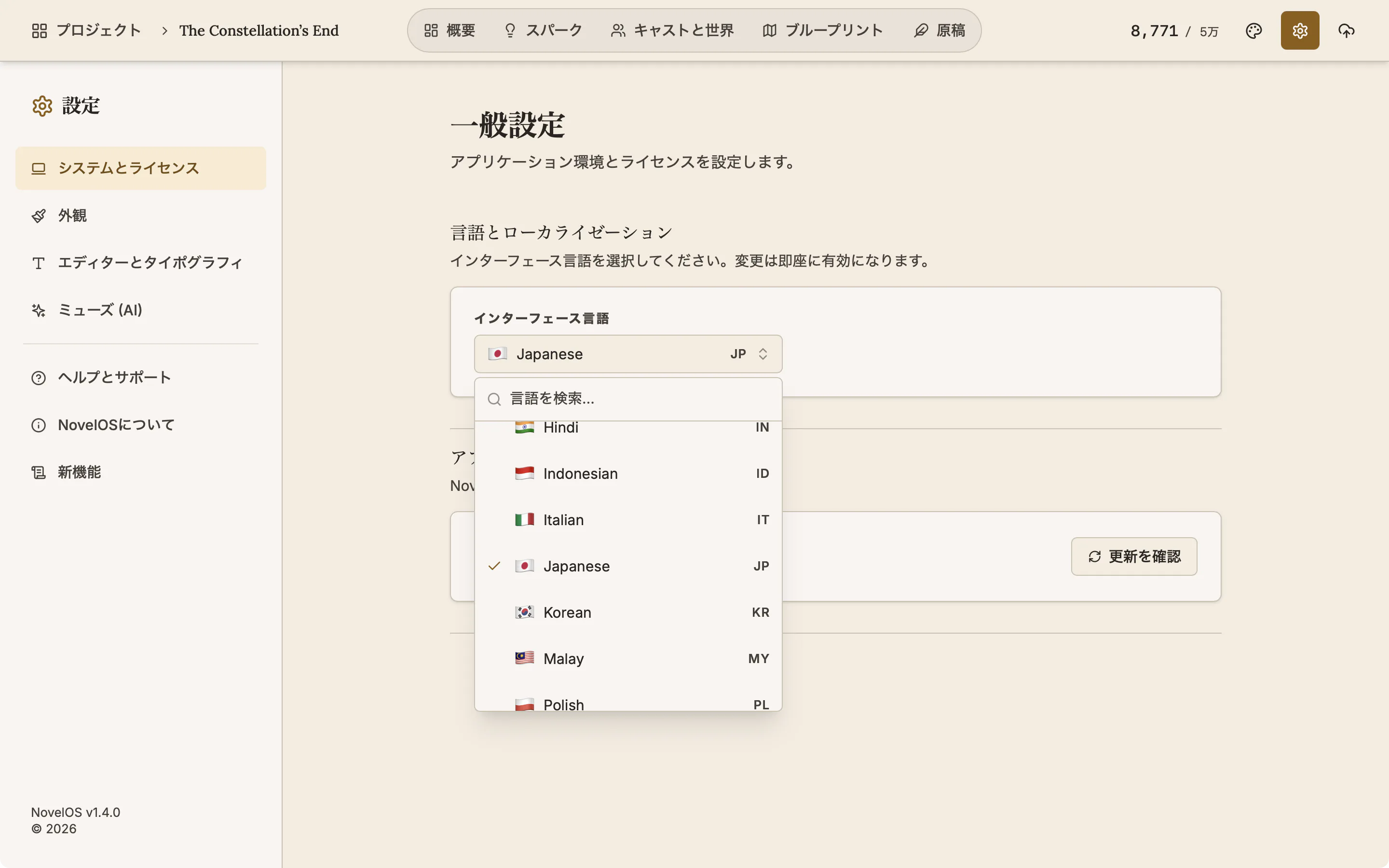Click the search magnifier icon
Image resolution: width=1389 pixels, height=868 pixels.
click(493, 399)
